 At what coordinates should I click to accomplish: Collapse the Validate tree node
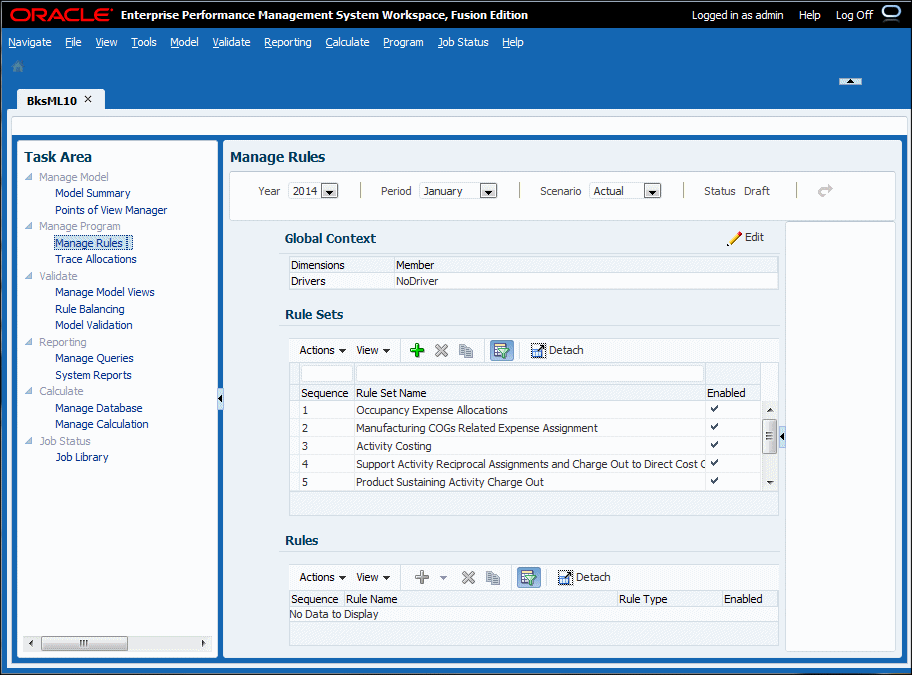click(x=28, y=276)
